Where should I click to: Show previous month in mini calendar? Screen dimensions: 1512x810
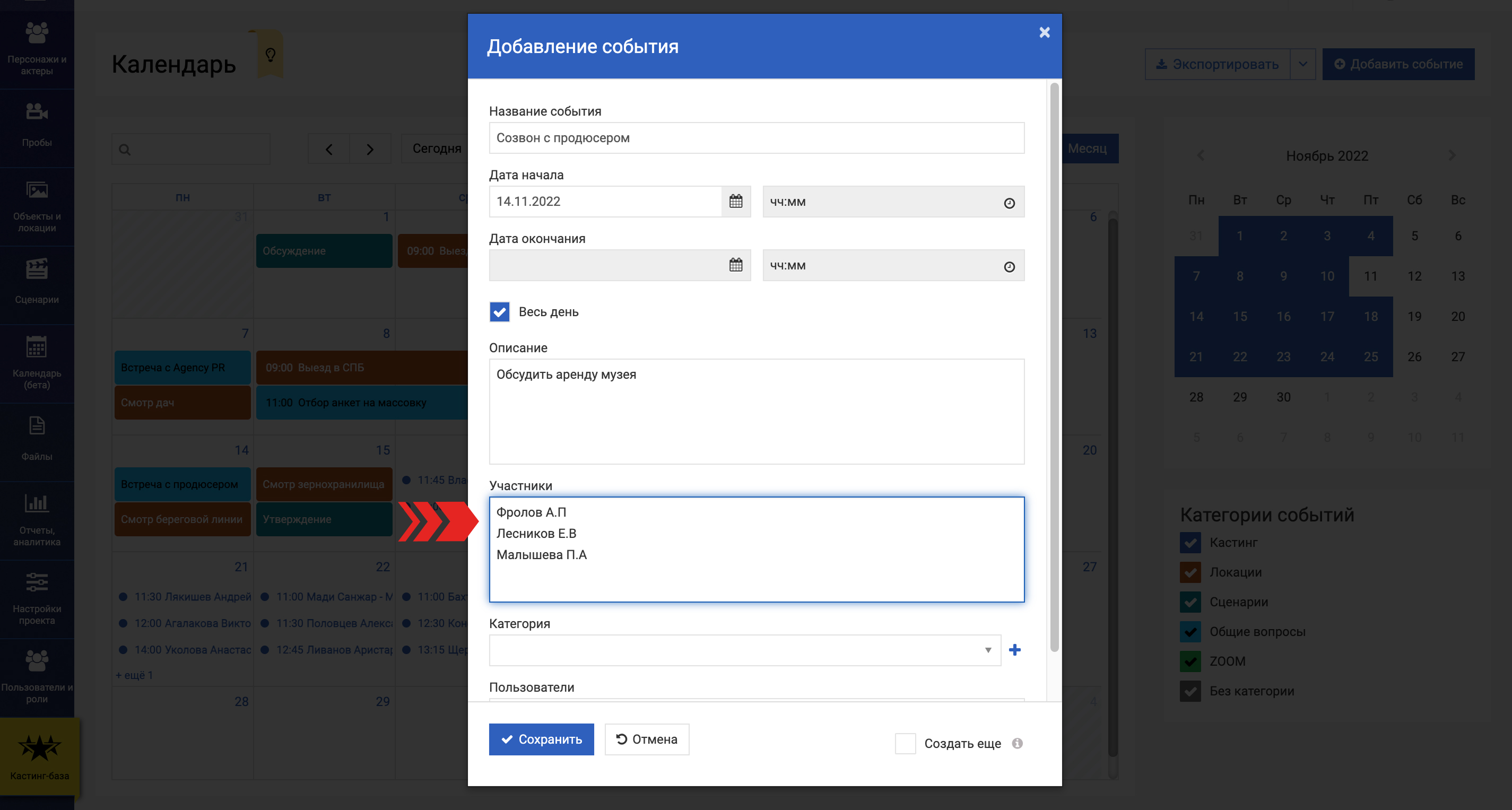point(1201,155)
